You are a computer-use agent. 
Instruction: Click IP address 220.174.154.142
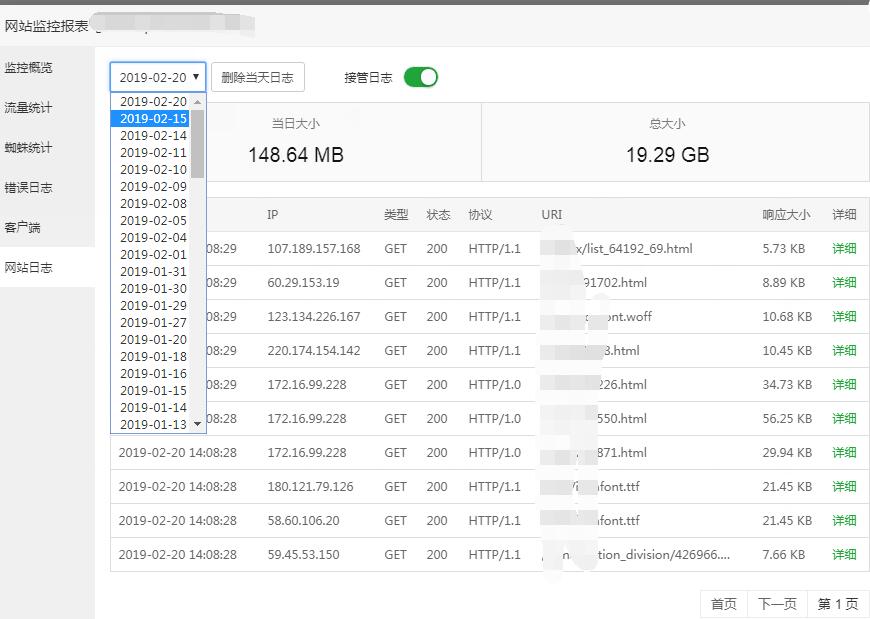tap(314, 351)
